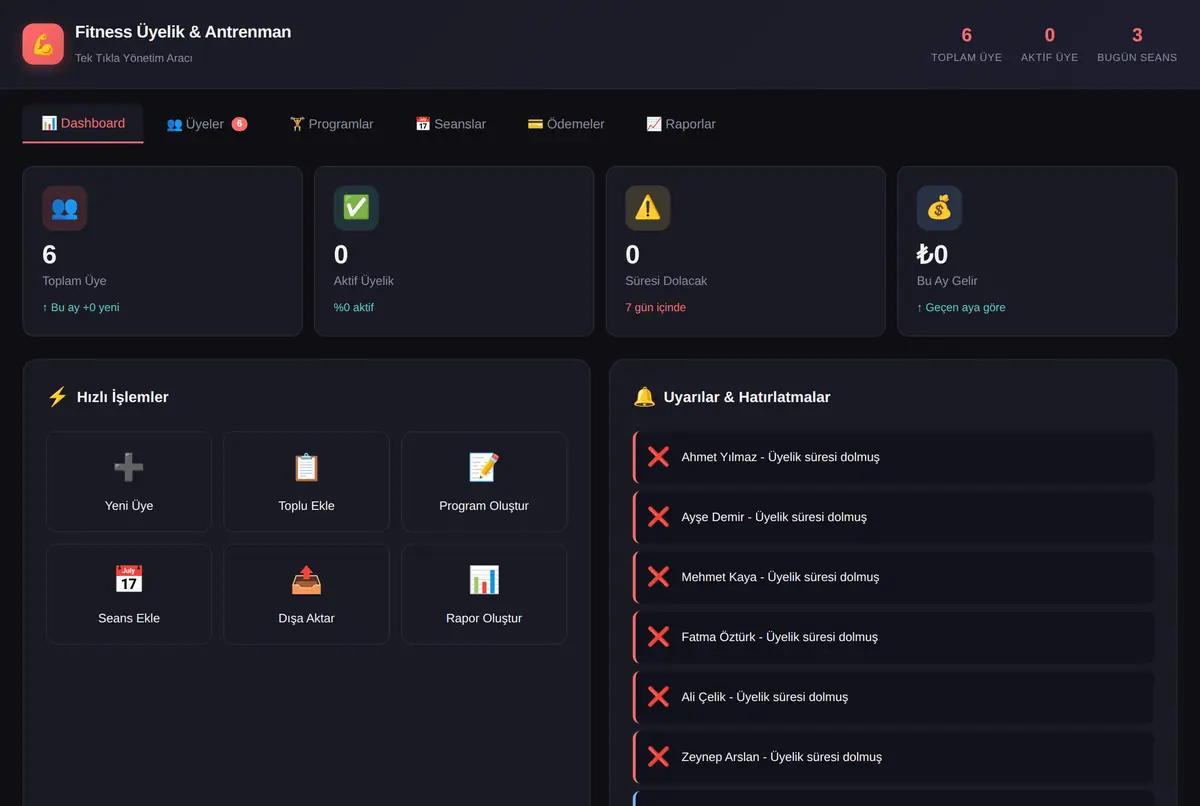Click the Rapor Oluştur button

point(484,594)
